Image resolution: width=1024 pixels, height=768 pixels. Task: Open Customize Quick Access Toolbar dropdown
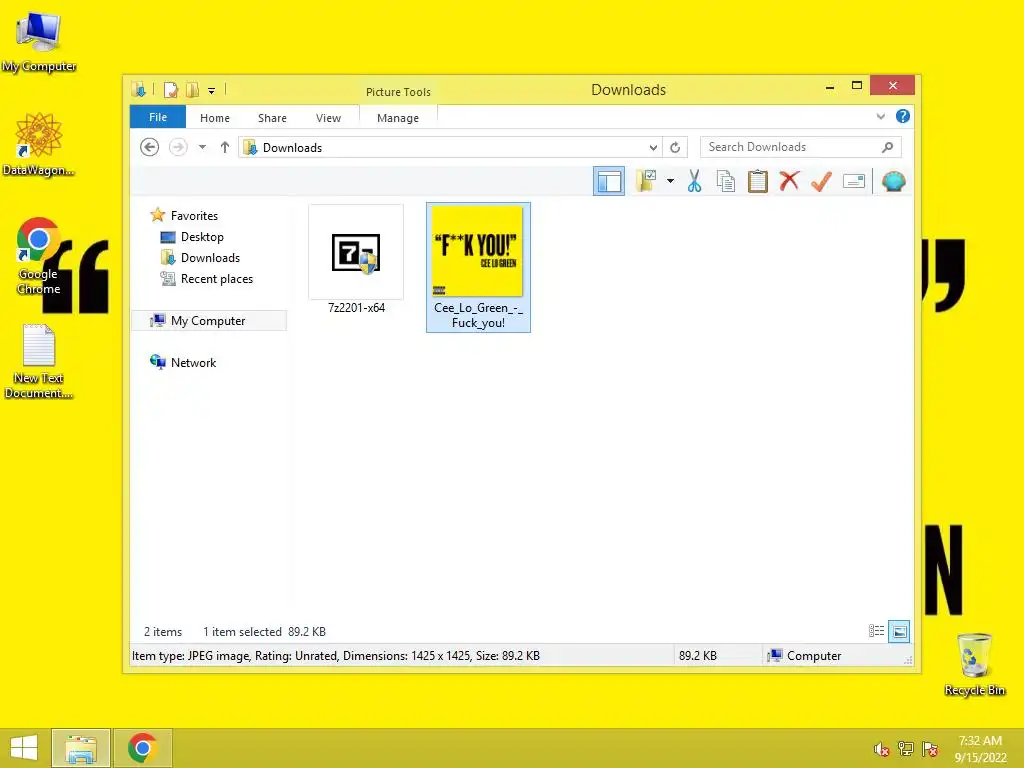pyautogui.click(x=212, y=91)
